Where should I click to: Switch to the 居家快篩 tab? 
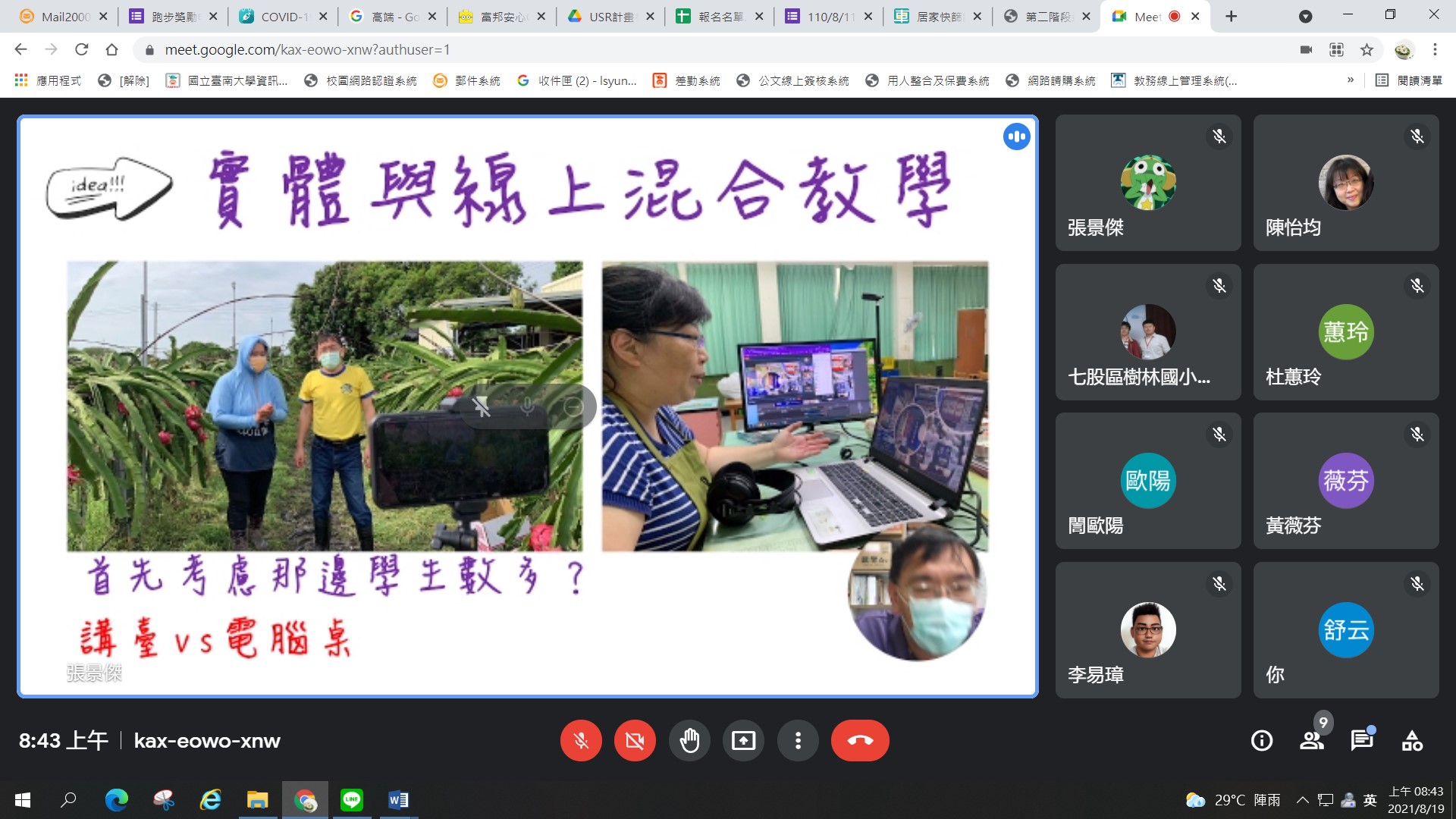938,16
